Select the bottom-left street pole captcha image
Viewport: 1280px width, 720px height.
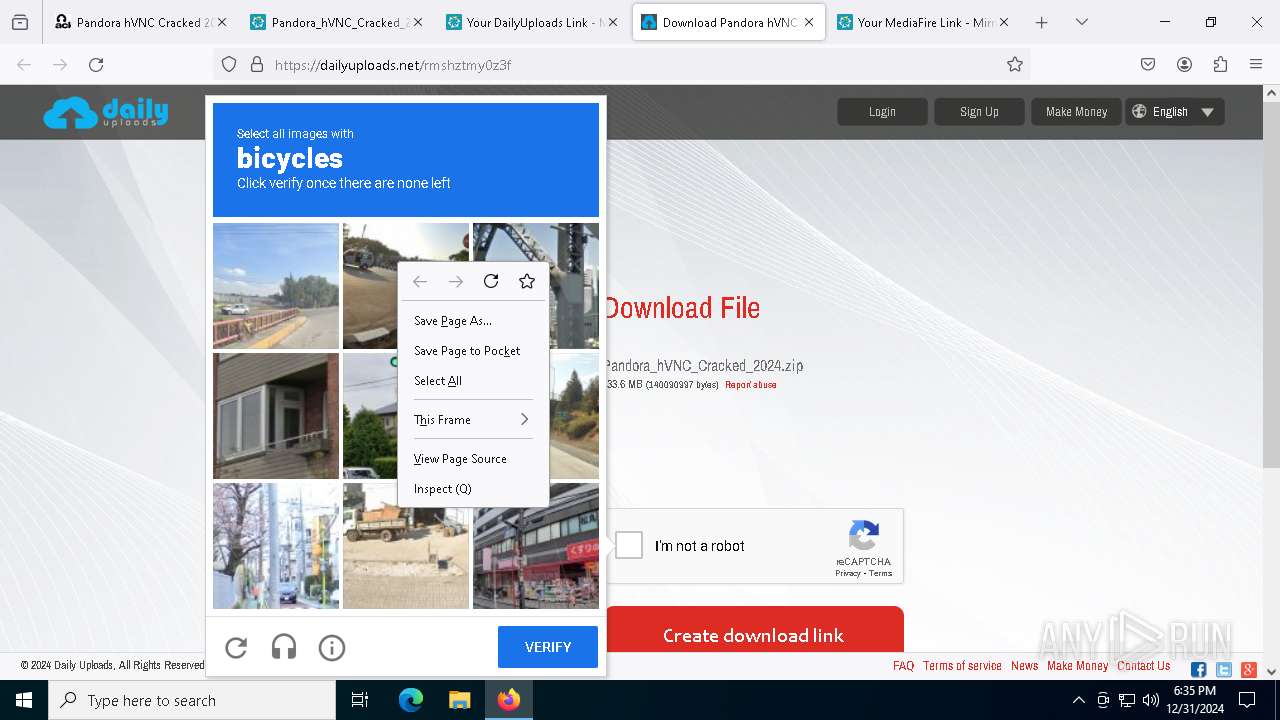(x=276, y=546)
